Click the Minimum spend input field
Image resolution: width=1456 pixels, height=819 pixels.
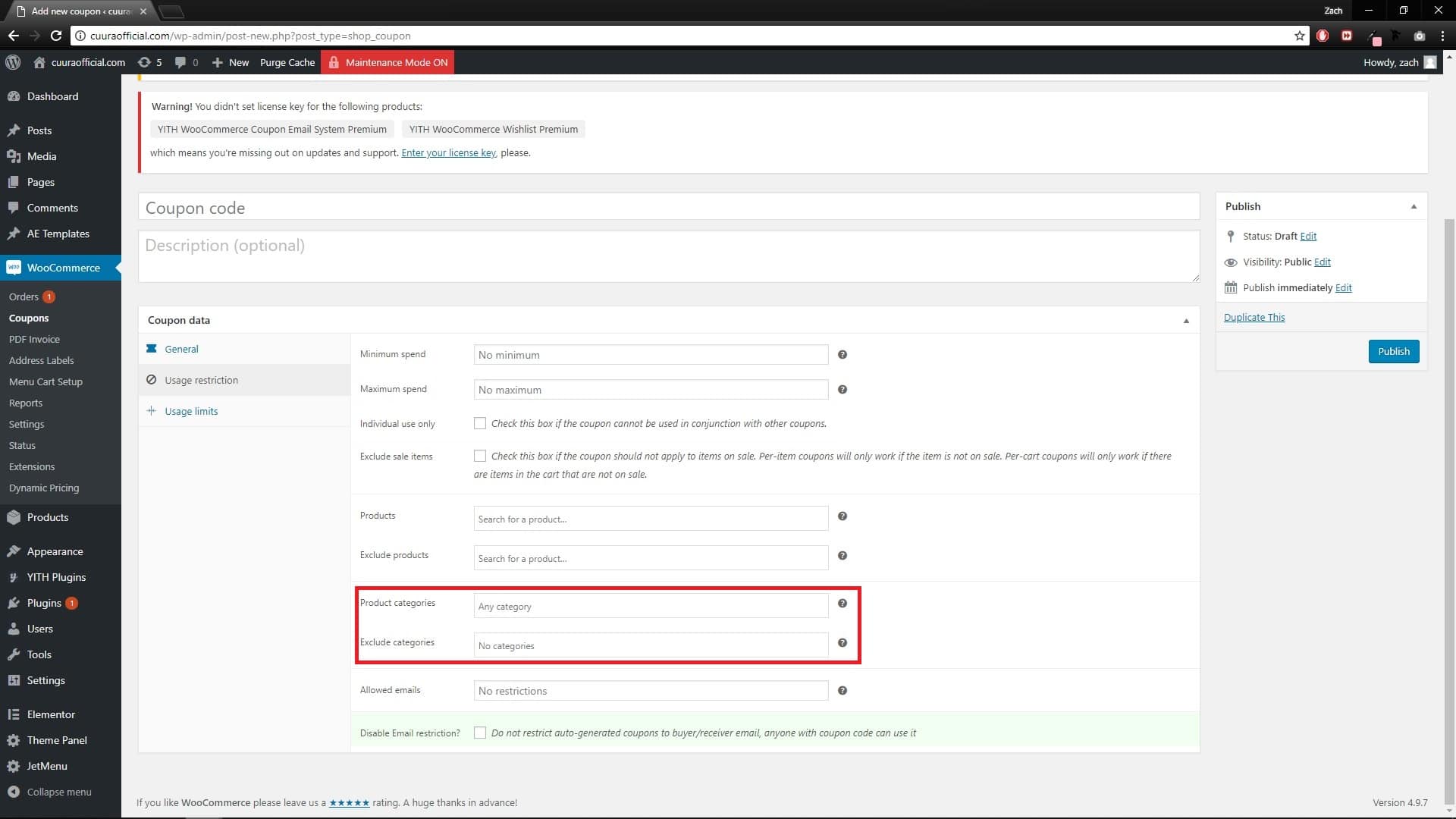pos(651,354)
